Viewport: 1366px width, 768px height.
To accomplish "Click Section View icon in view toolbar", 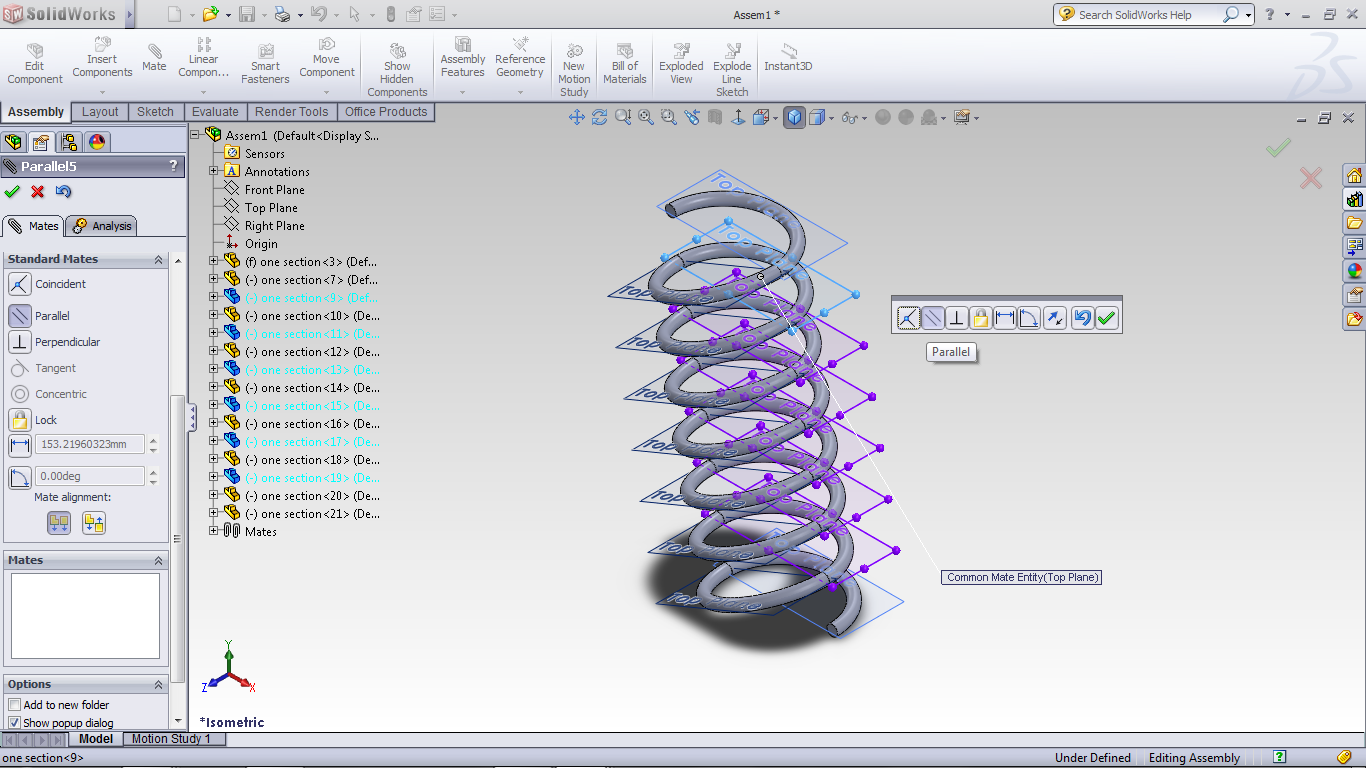I will (x=715, y=117).
